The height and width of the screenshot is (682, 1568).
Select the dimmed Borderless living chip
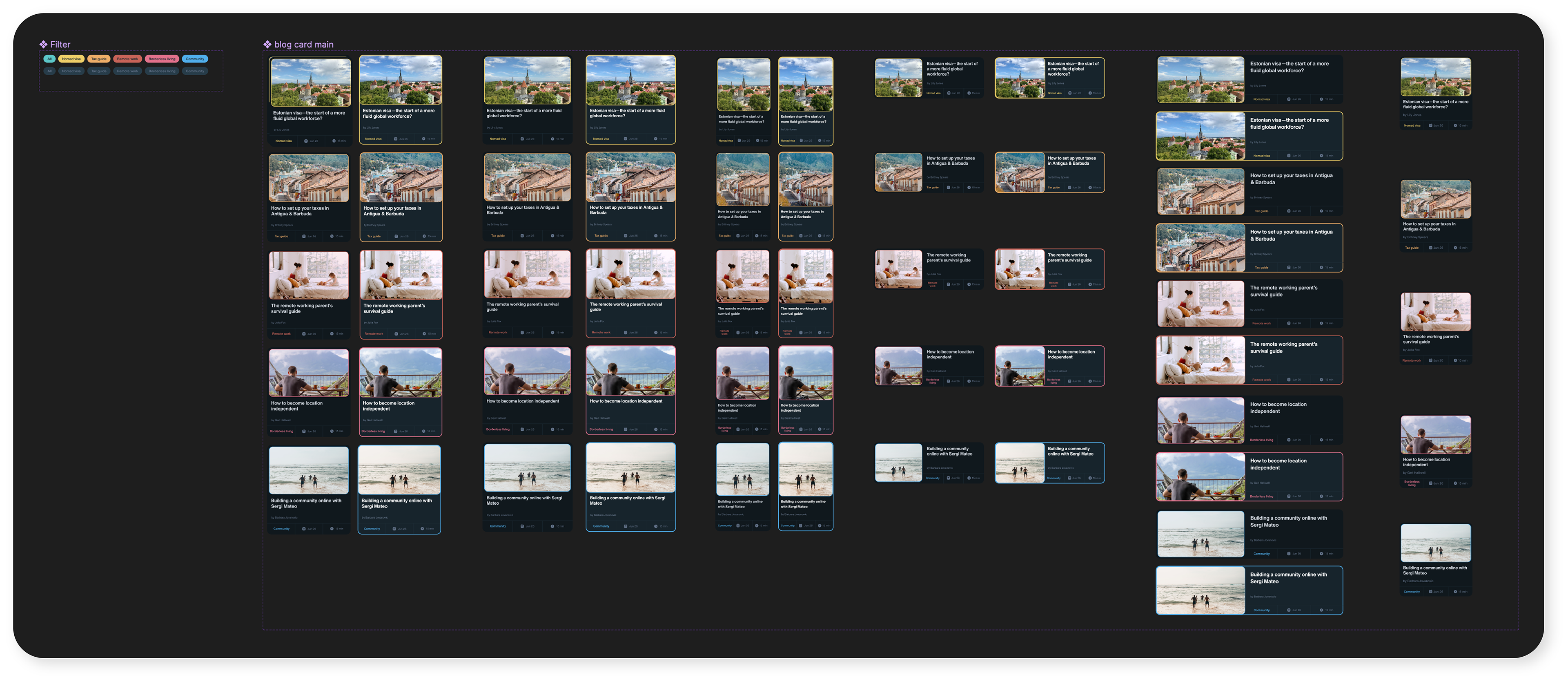(162, 71)
